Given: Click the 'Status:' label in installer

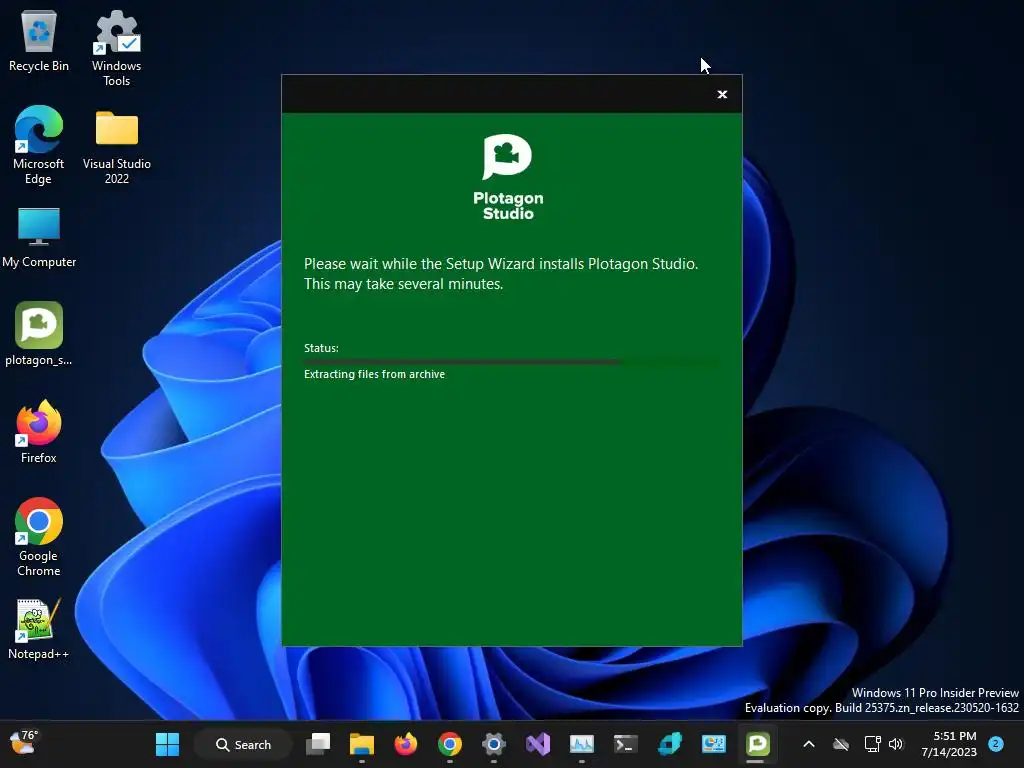Looking at the screenshot, I should point(321,348).
